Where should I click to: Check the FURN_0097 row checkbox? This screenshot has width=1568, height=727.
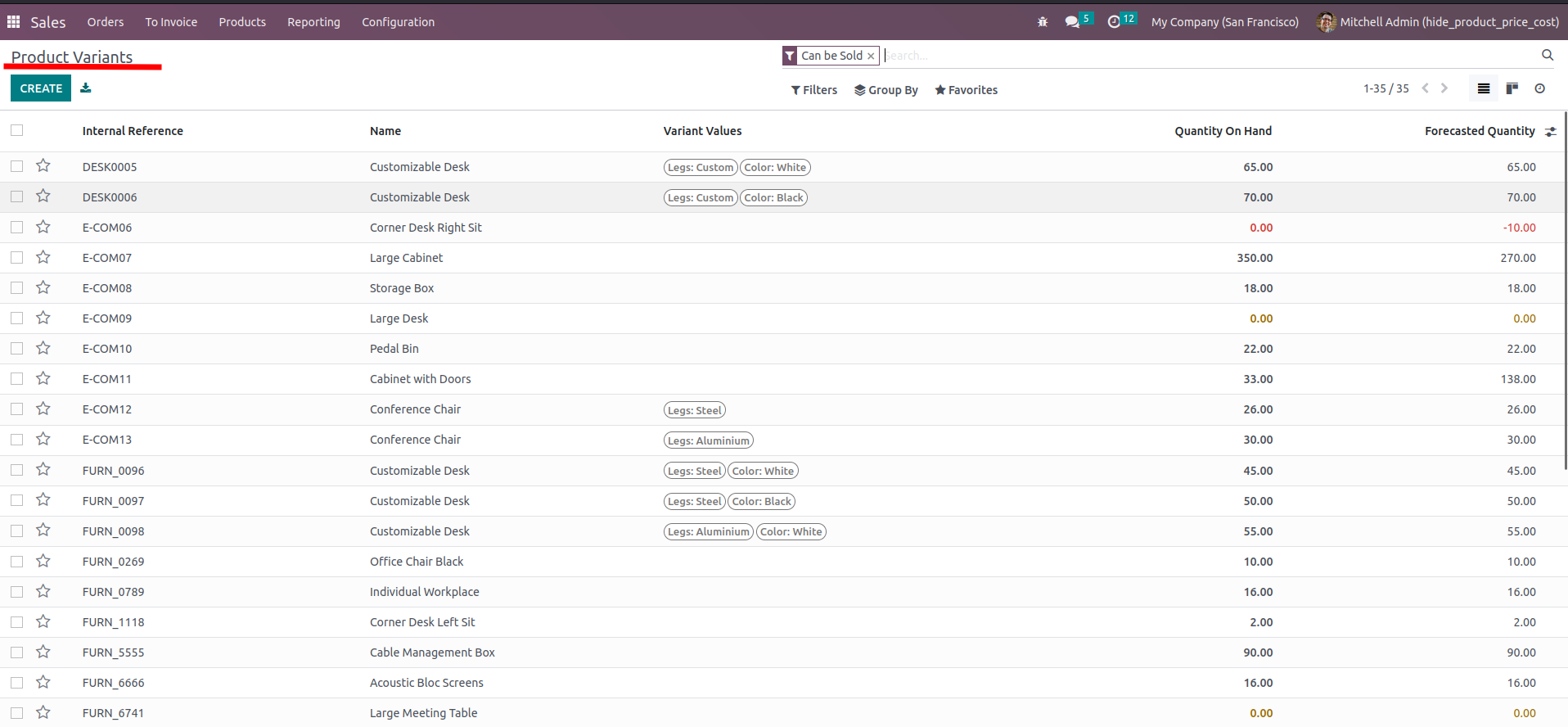pyautogui.click(x=17, y=500)
